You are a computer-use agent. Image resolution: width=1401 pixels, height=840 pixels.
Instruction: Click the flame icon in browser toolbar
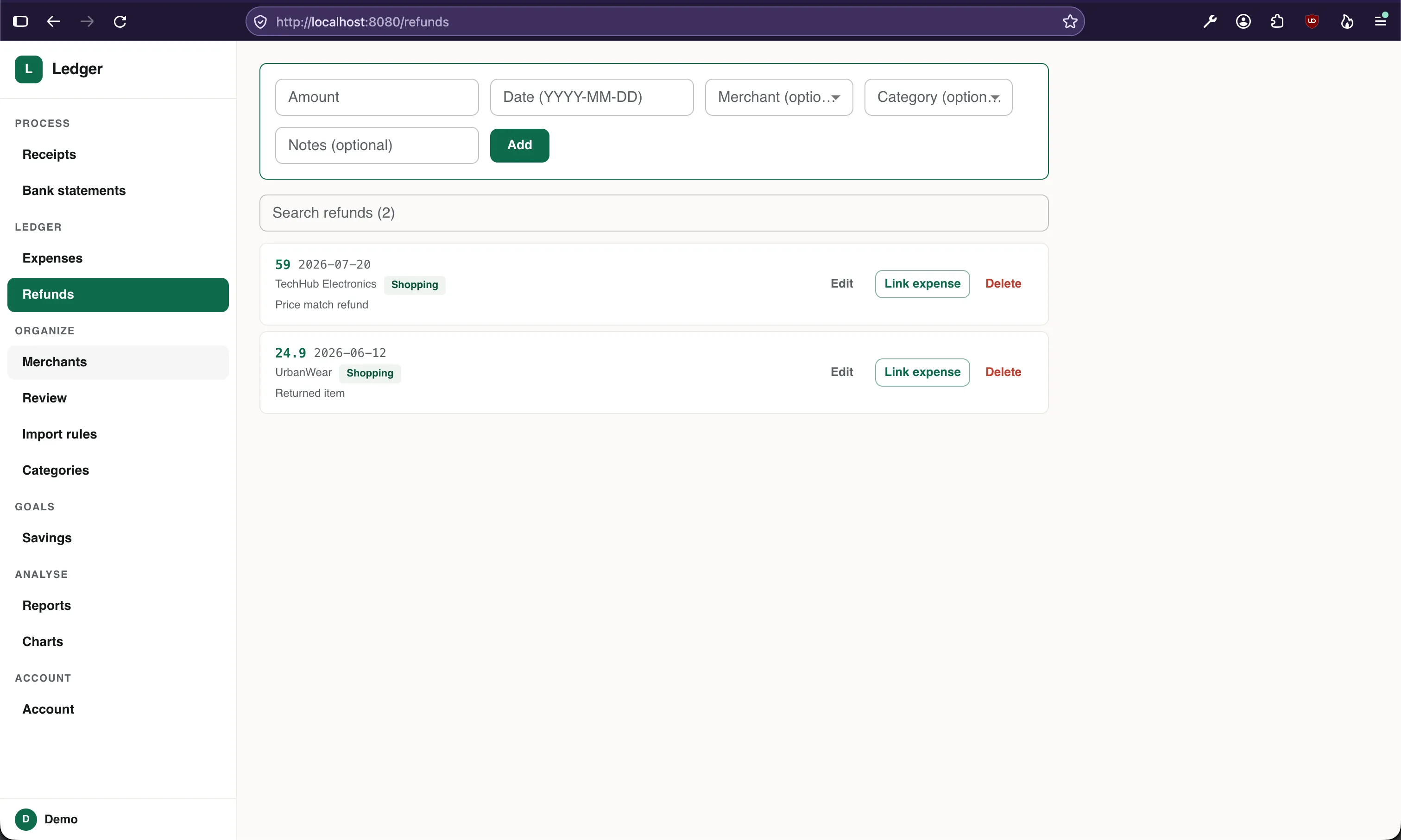coord(1347,21)
